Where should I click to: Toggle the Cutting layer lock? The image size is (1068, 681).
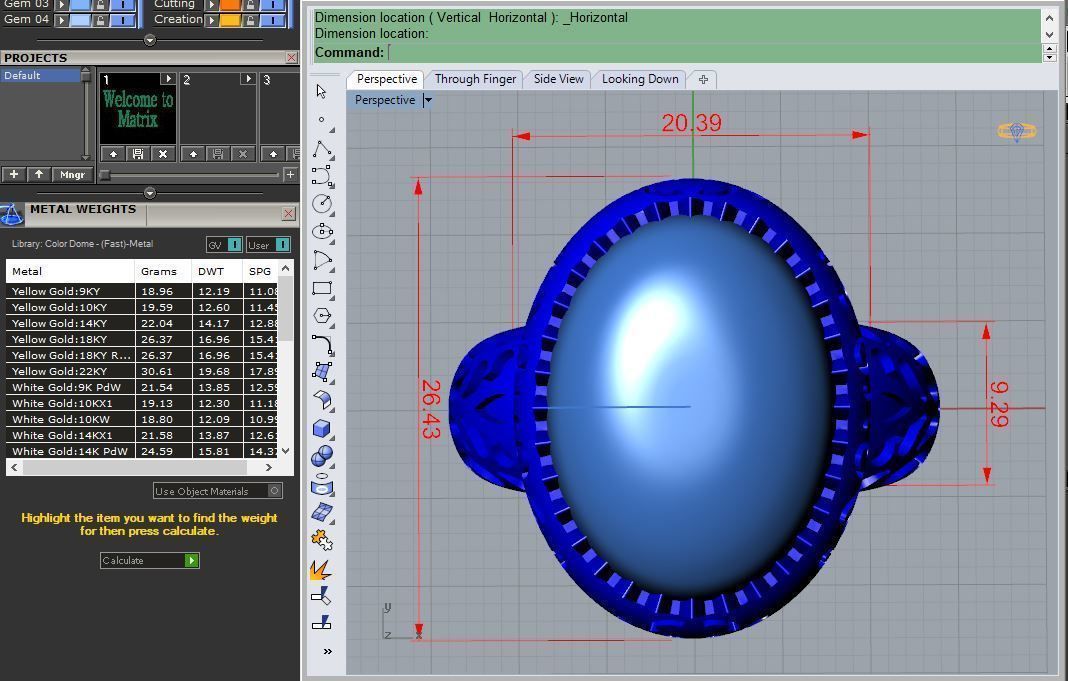click(250, 4)
